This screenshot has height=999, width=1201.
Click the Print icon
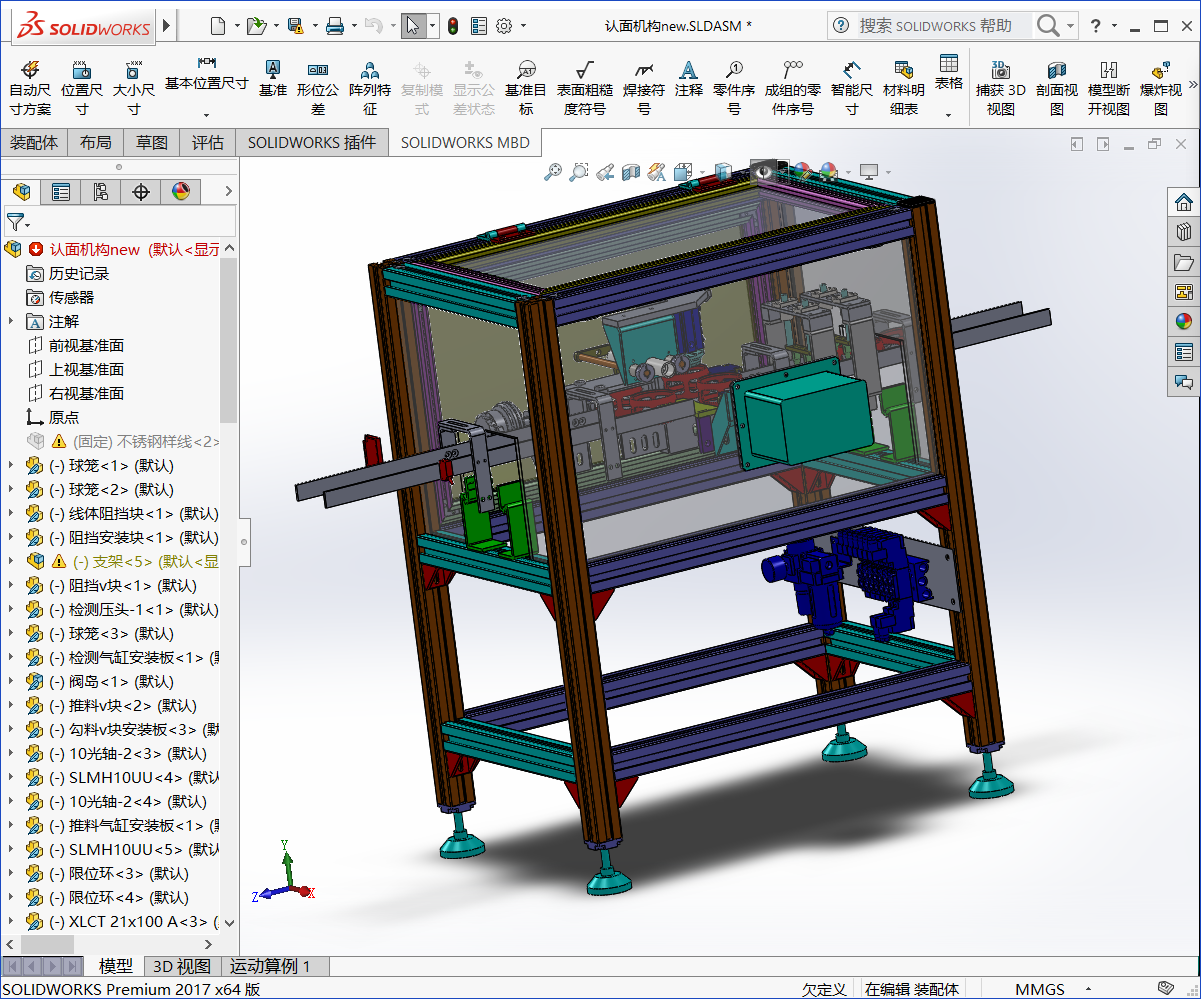335,25
